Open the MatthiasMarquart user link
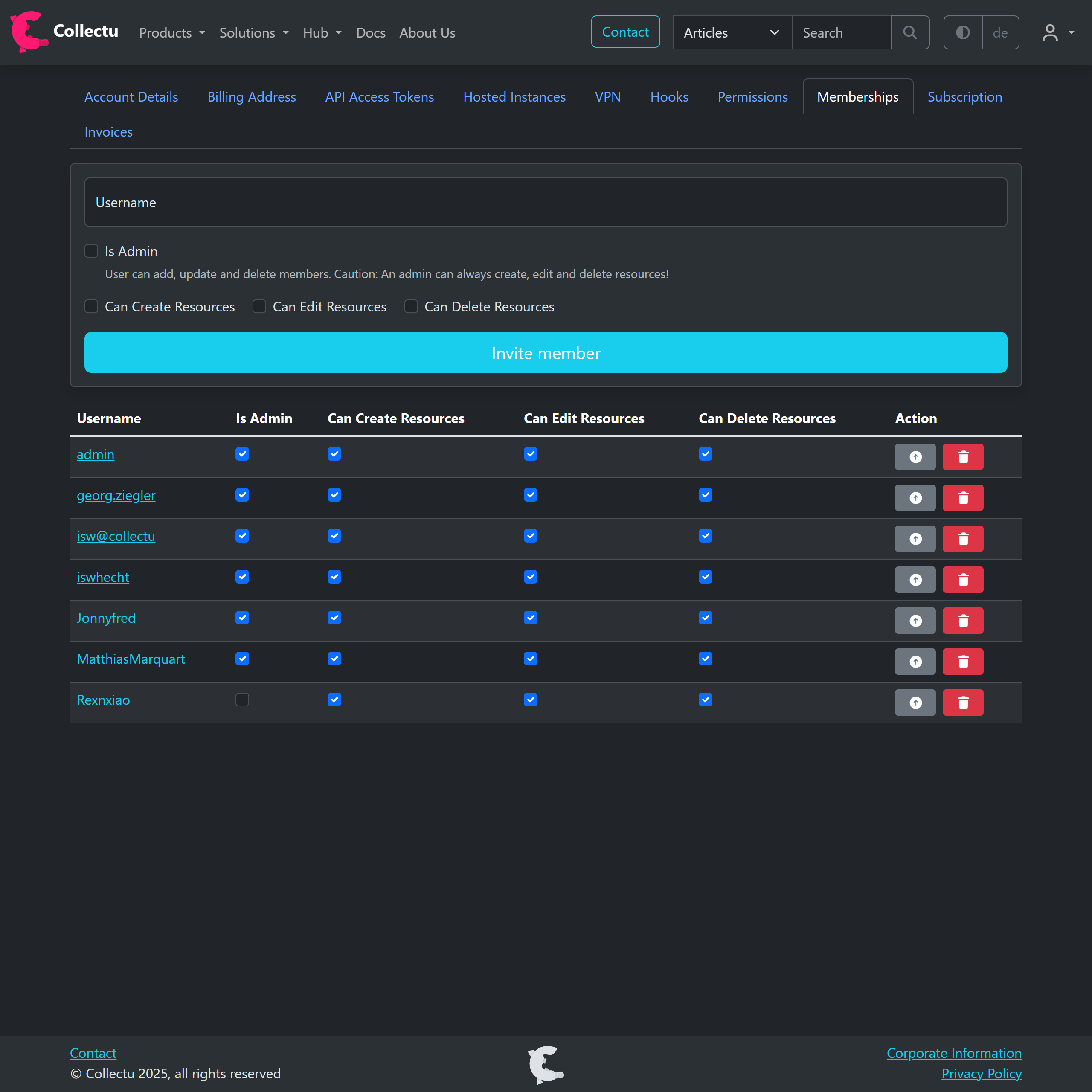 [x=131, y=659]
